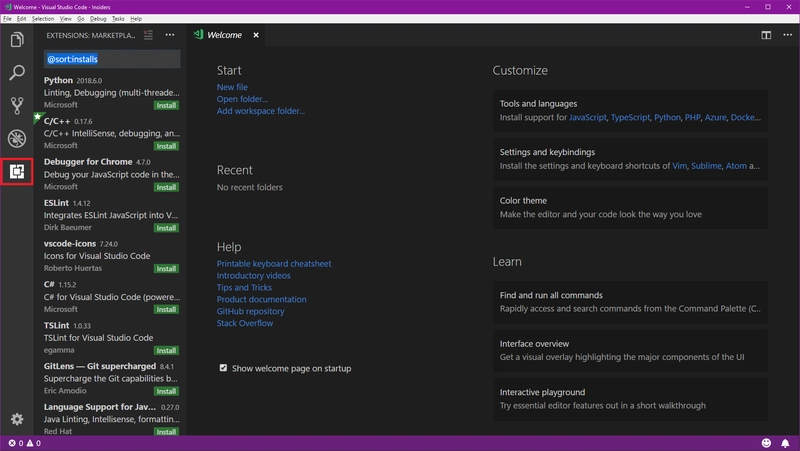
Task: Open the Debug menu
Action: (x=98, y=19)
